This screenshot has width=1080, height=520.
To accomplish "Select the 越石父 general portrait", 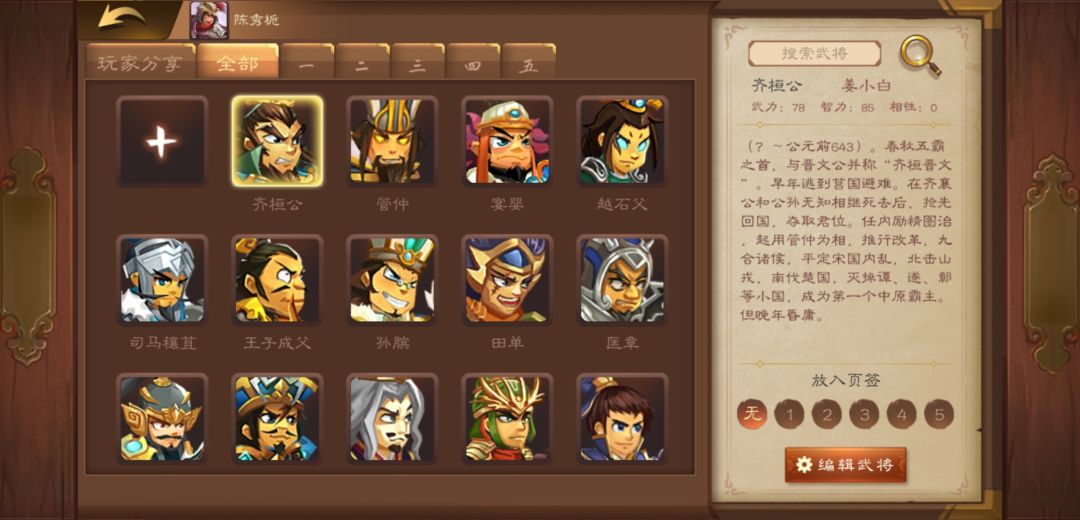I will 622,141.
